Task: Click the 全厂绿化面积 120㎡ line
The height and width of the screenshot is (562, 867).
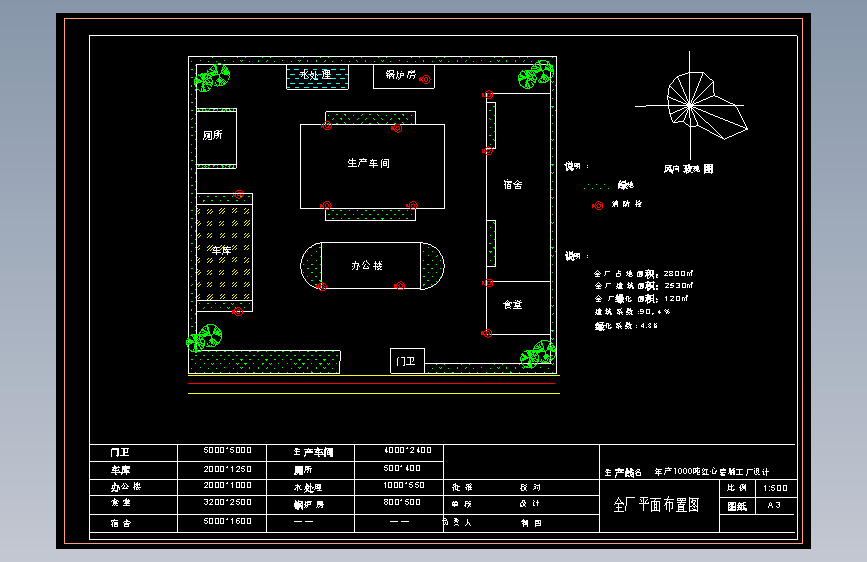Action: [x=641, y=299]
